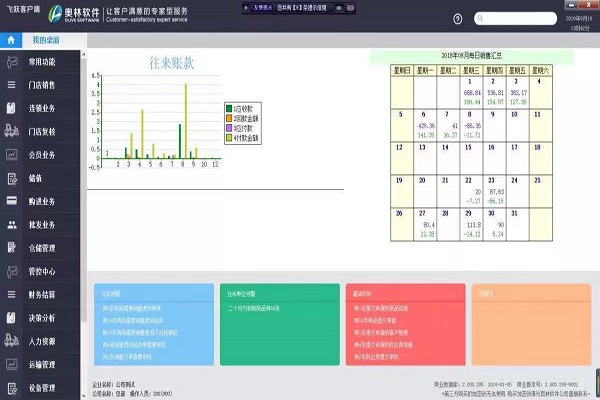Click the icon beside 人力资源
This screenshot has width=600, height=400.
coord(11,341)
